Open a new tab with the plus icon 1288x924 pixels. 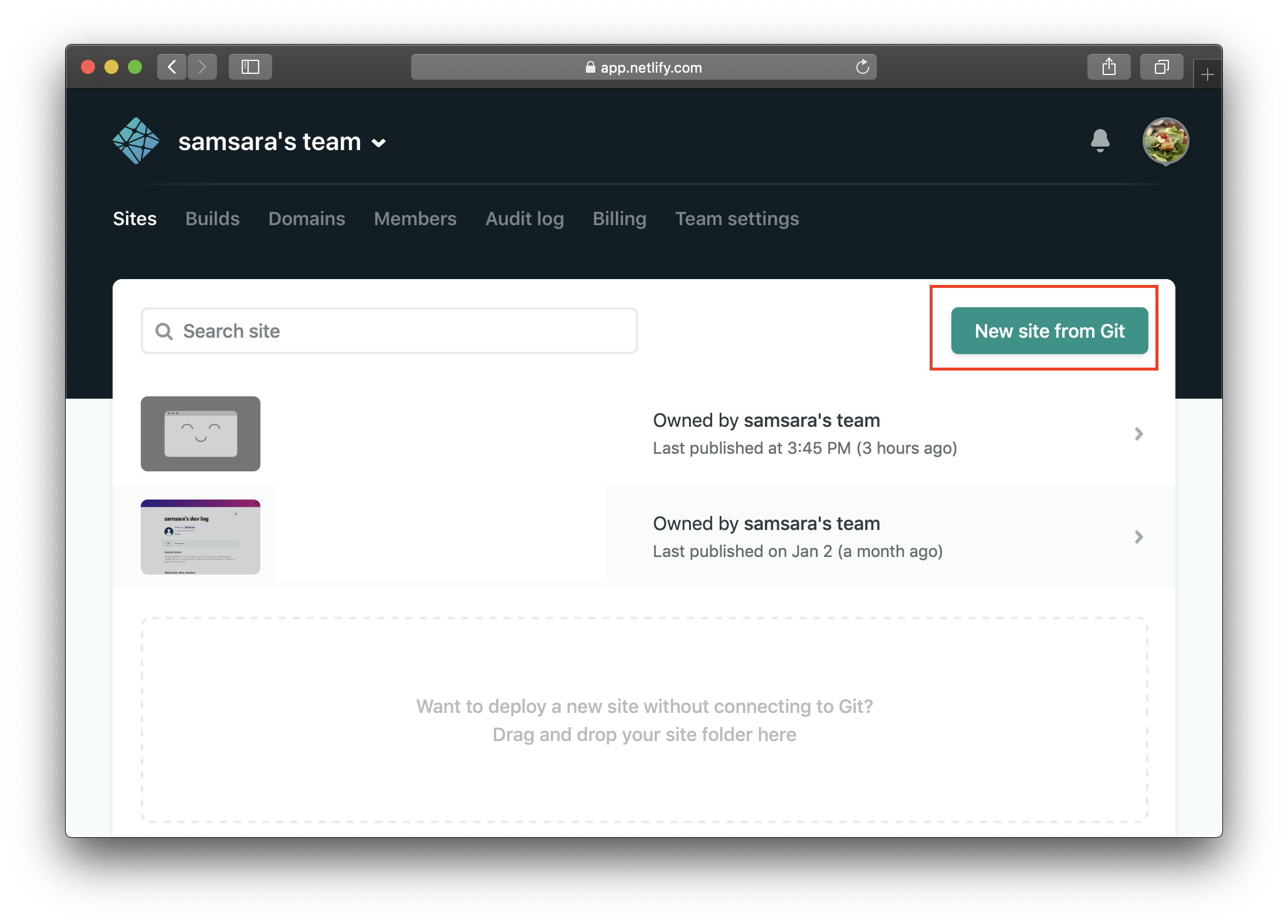coord(1207,75)
